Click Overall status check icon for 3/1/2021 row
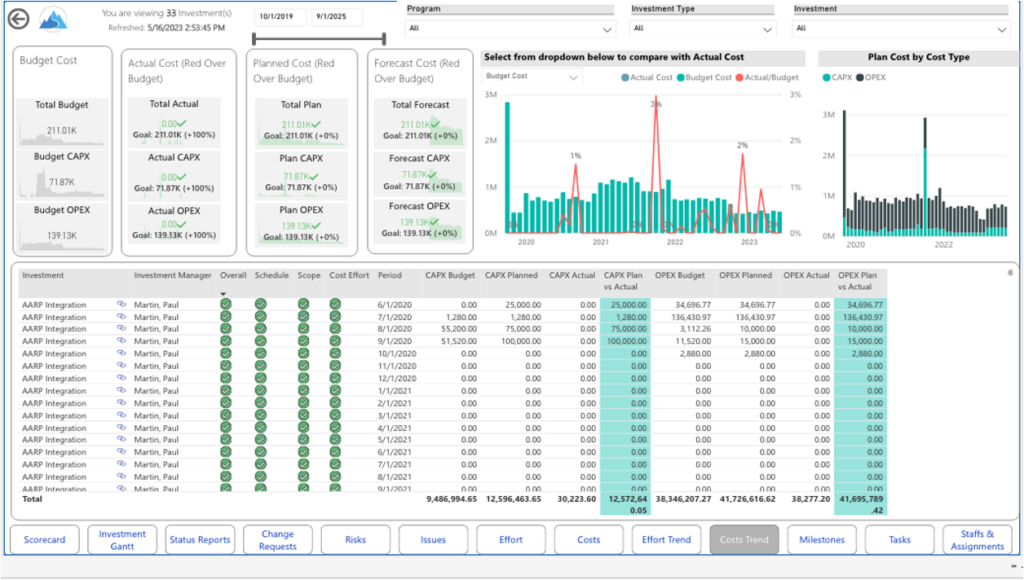 [x=226, y=415]
